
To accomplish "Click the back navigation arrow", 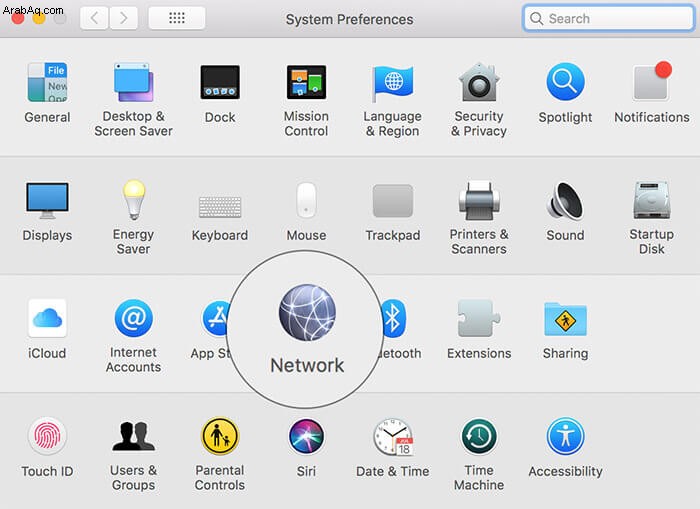I will 94,18.
